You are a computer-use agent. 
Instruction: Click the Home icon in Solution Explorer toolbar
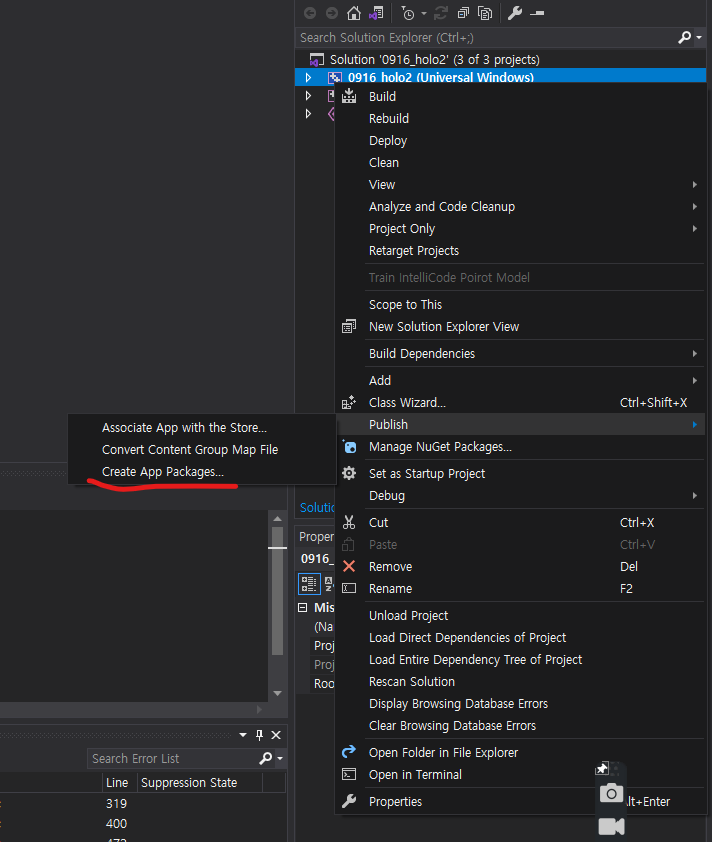[x=353, y=13]
